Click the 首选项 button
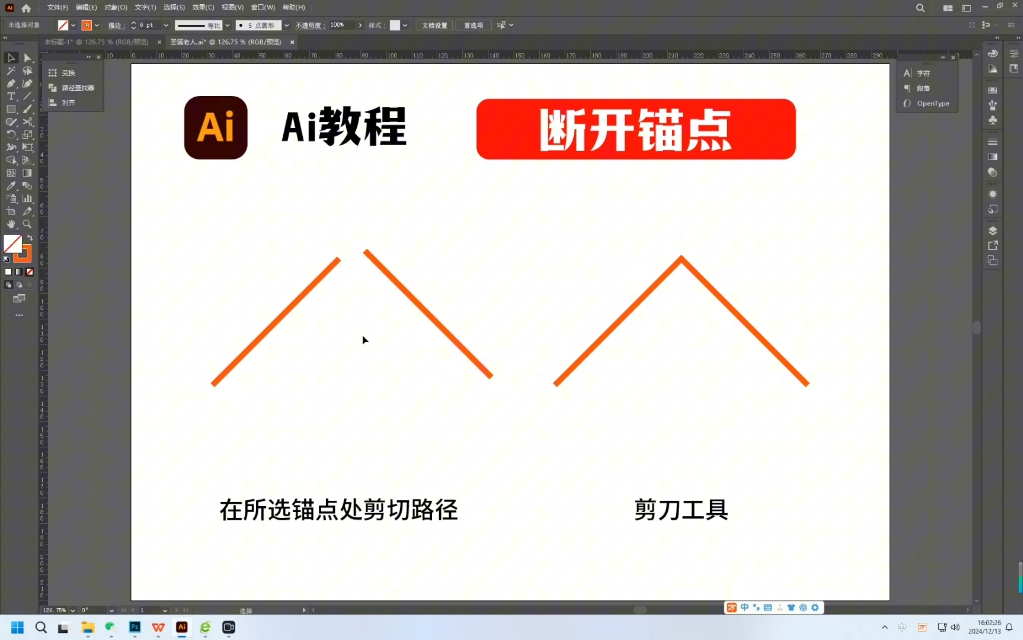The width and height of the screenshot is (1023, 640). click(x=472, y=25)
